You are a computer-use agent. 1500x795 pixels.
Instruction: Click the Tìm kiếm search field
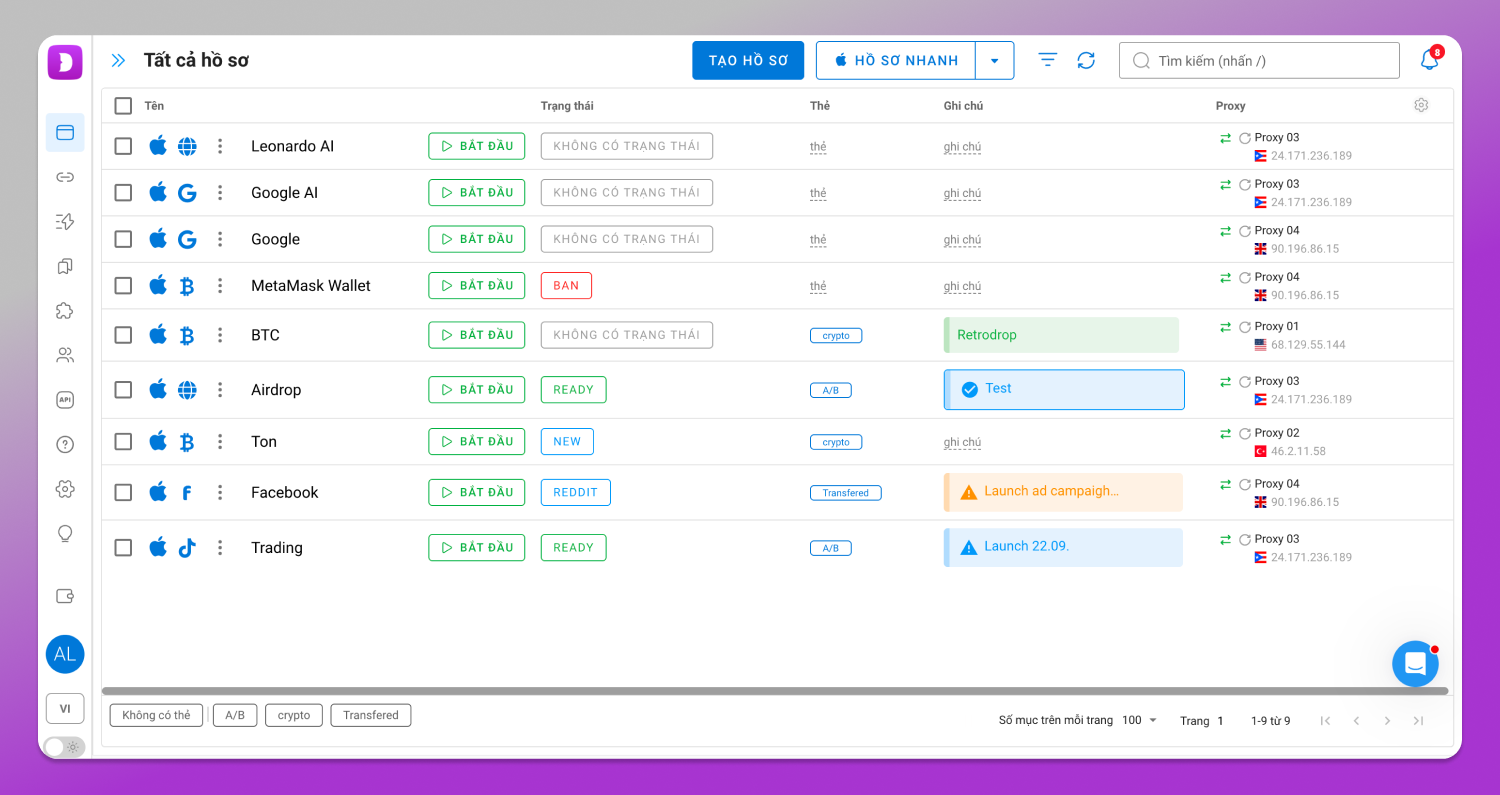tap(1259, 60)
